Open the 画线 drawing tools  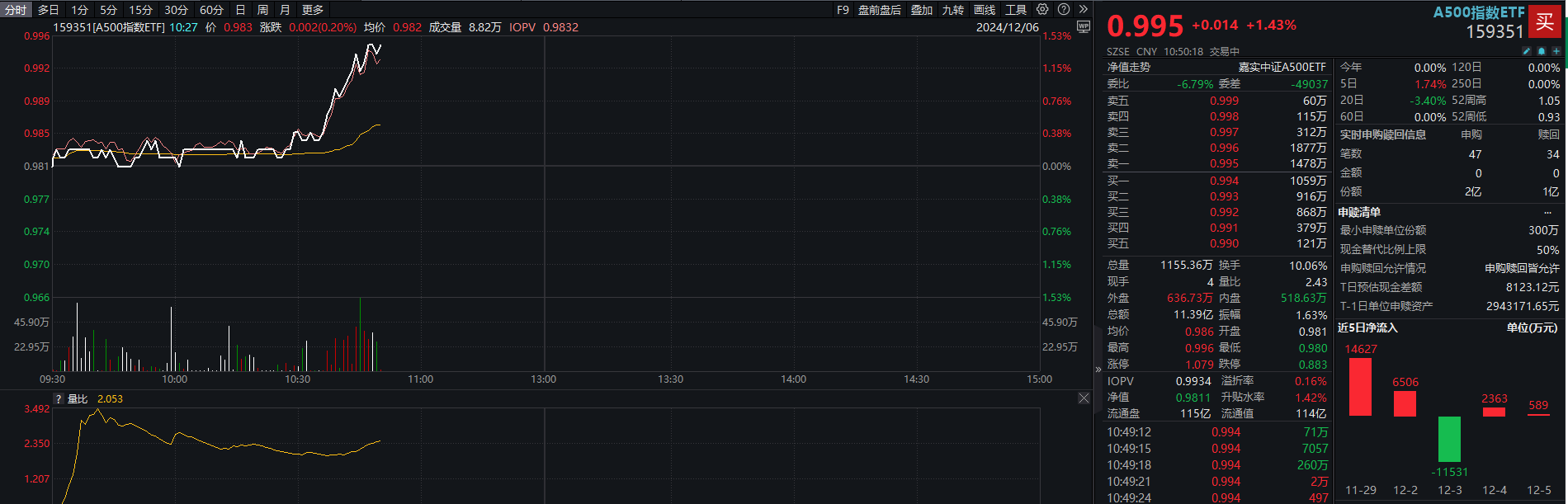pyautogui.click(x=985, y=10)
